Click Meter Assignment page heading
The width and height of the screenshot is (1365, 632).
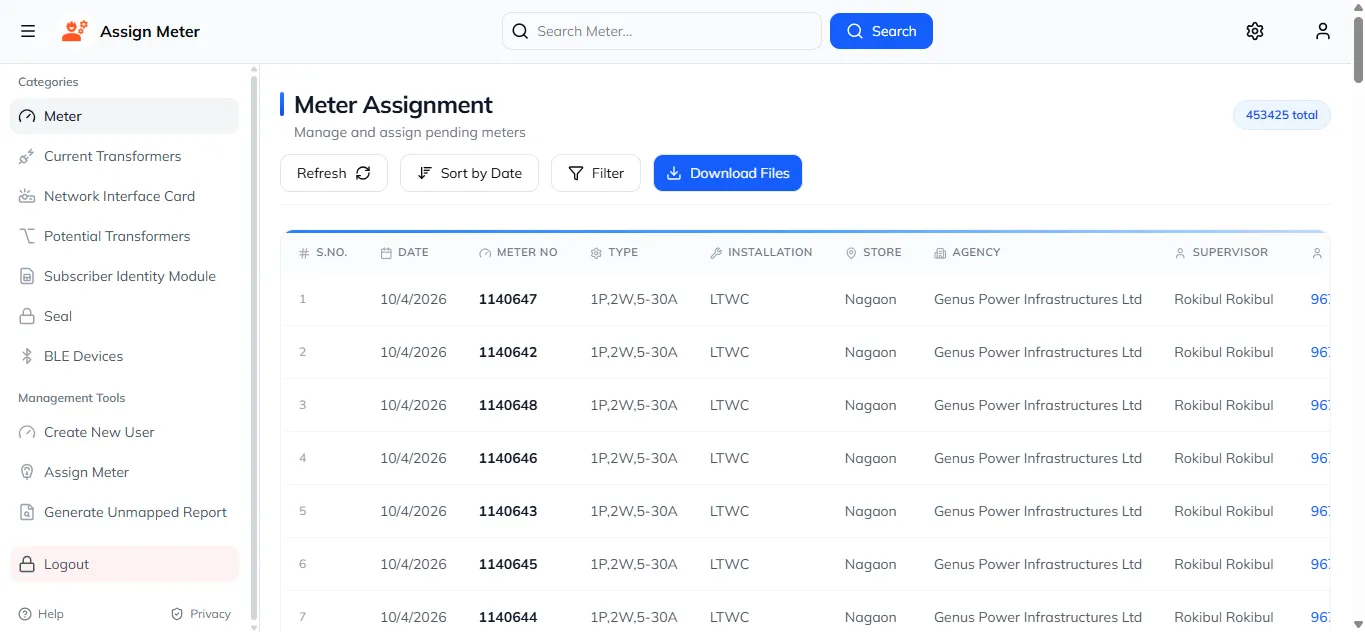pyautogui.click(x=393, y=105)
